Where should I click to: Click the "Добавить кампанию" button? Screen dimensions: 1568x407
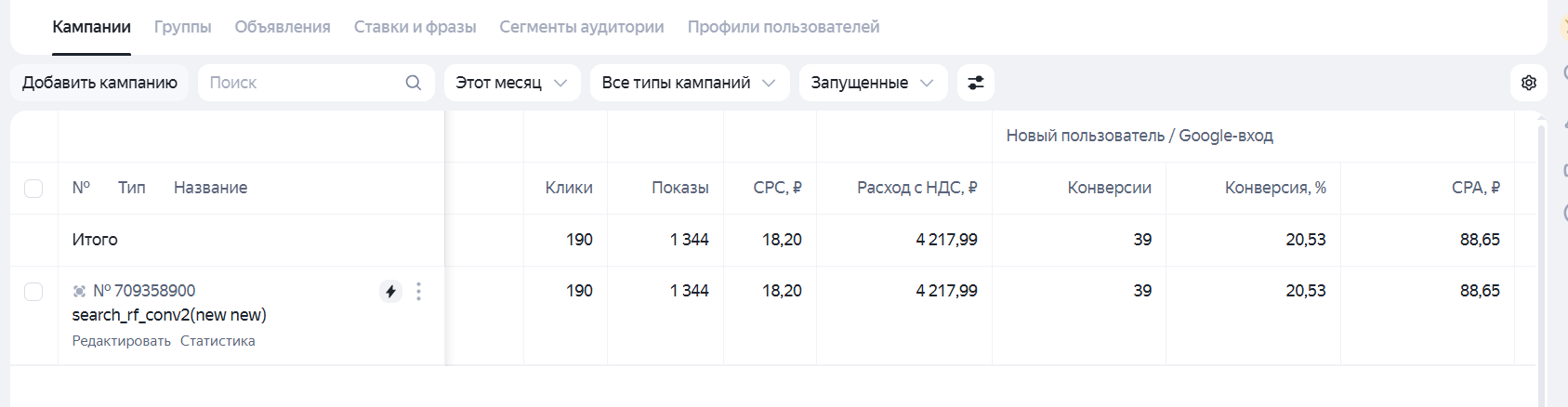(x=99, y=83)
